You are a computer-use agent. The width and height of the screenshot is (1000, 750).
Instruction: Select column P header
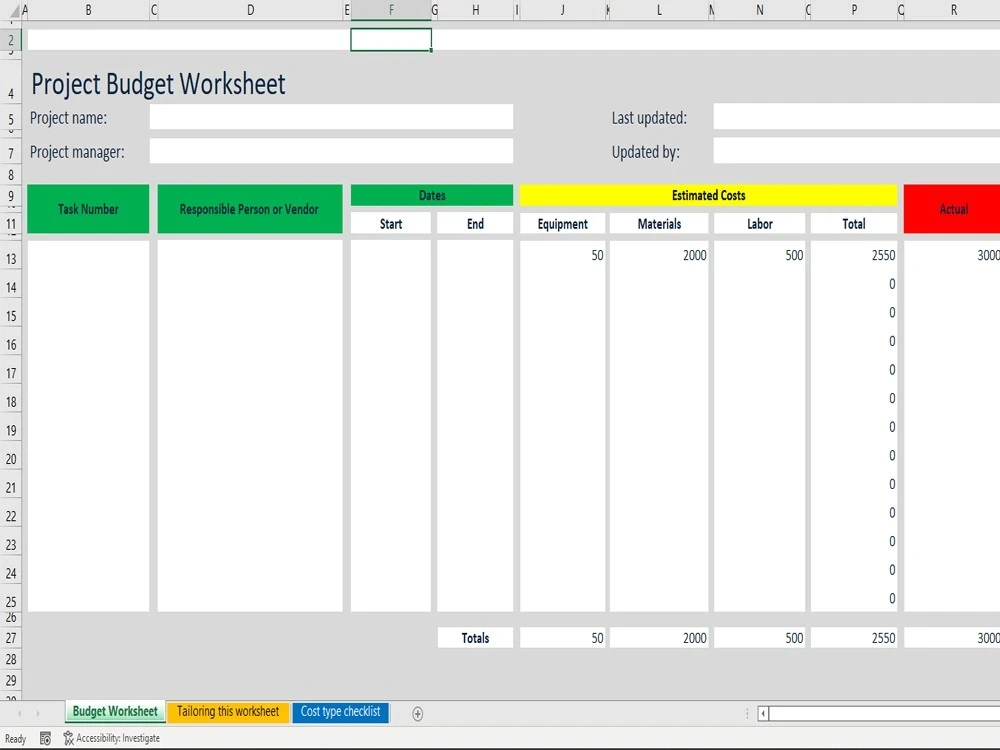click(854, 10)
